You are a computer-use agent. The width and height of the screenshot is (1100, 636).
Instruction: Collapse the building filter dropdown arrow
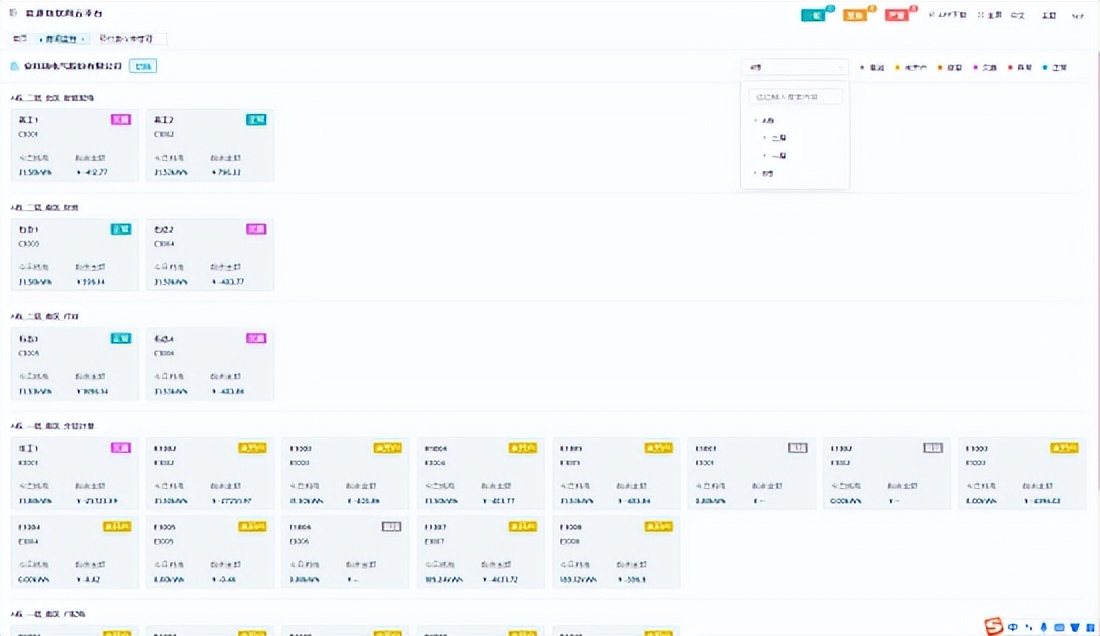tap(838, 68)
